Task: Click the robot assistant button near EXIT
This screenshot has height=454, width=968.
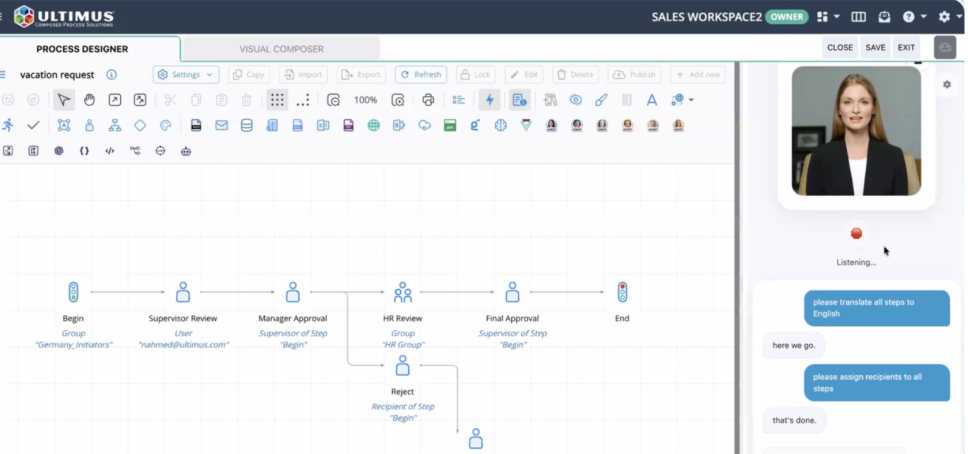Action: click(x=945, y=48)
